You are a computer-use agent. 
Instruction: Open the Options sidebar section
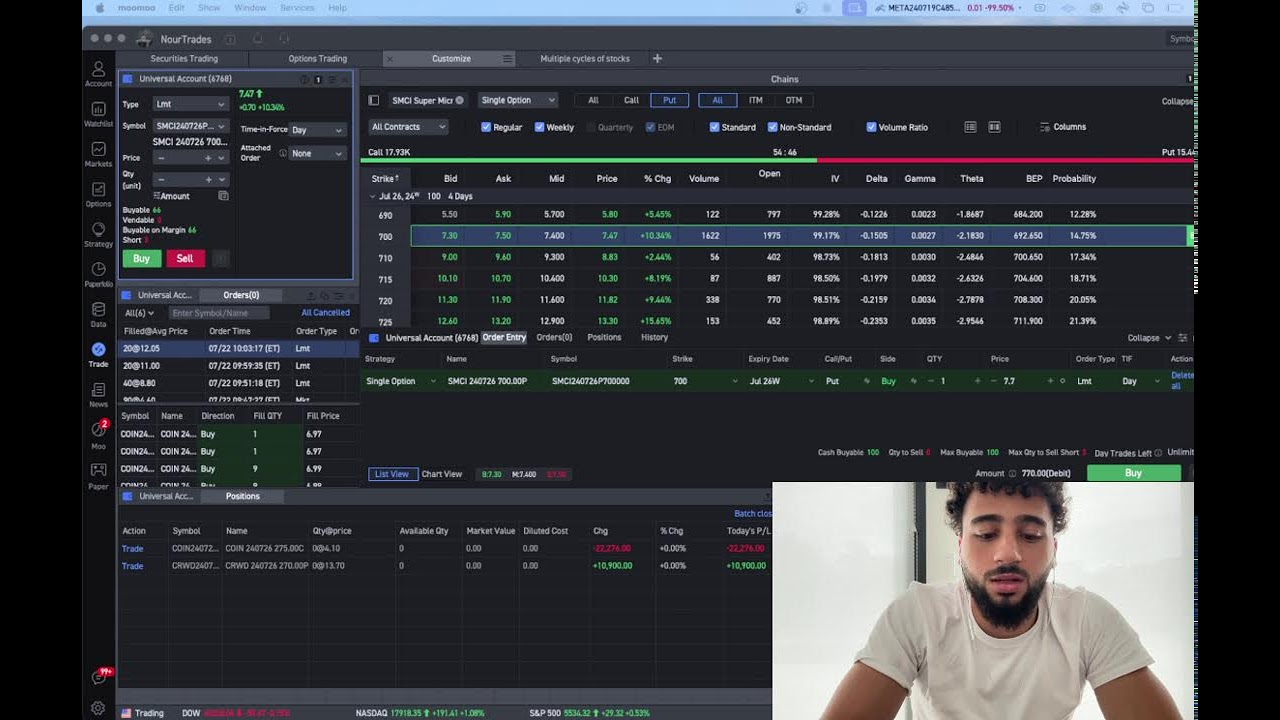98,194
